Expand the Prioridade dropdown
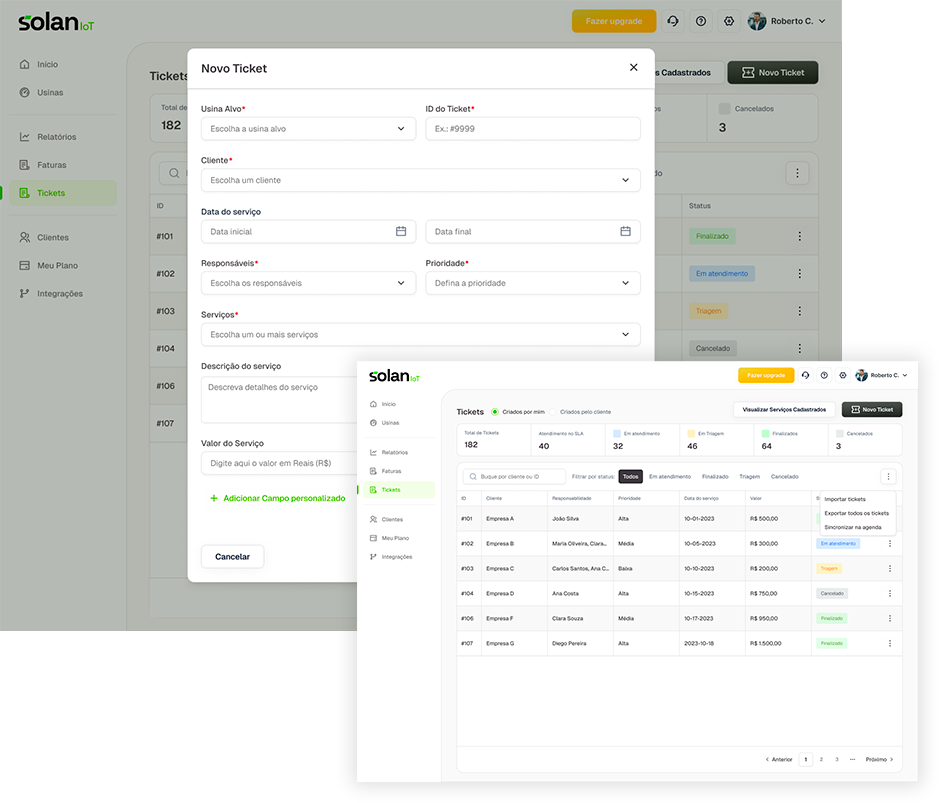The image size is (939, 803). tap(533, 283)
